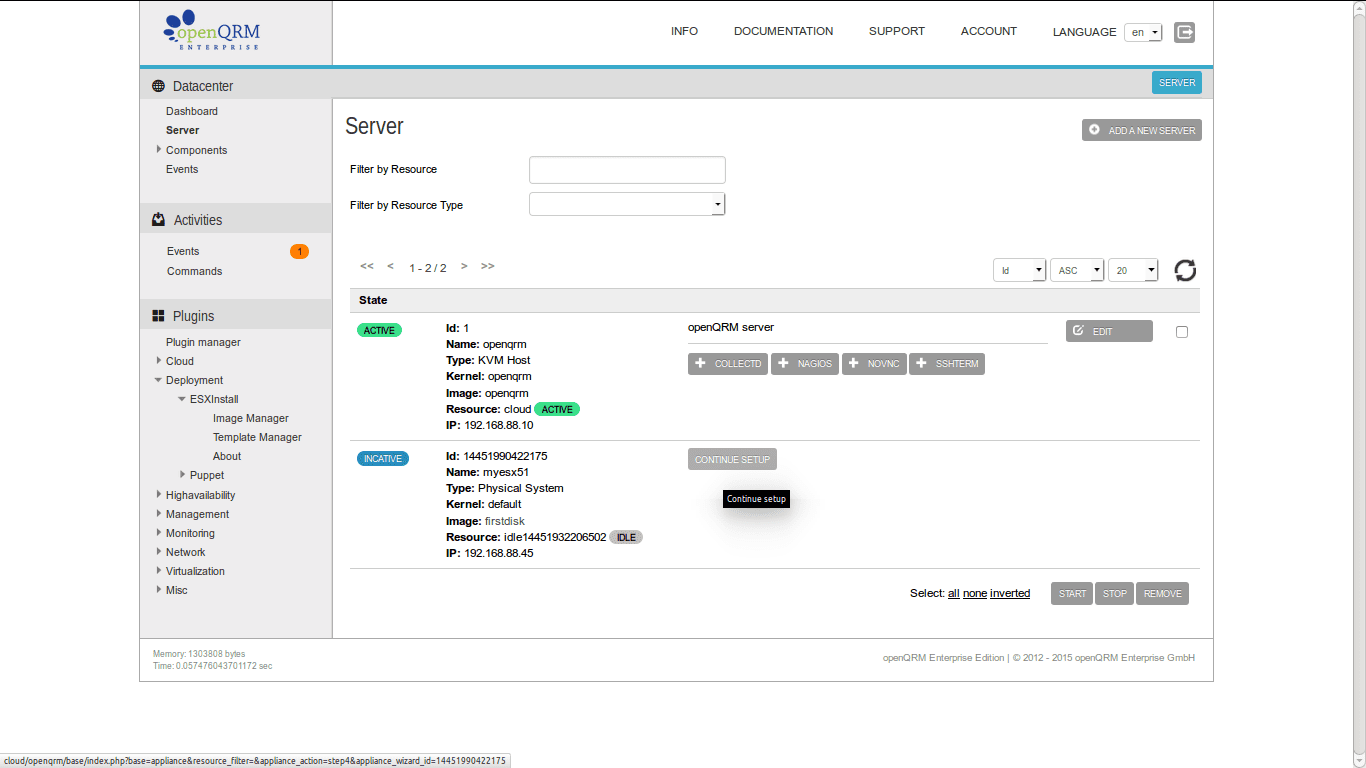Expand the Components tree node
Image resolution: width=1366 pixels, height=768 pixels.
[158, 149]
